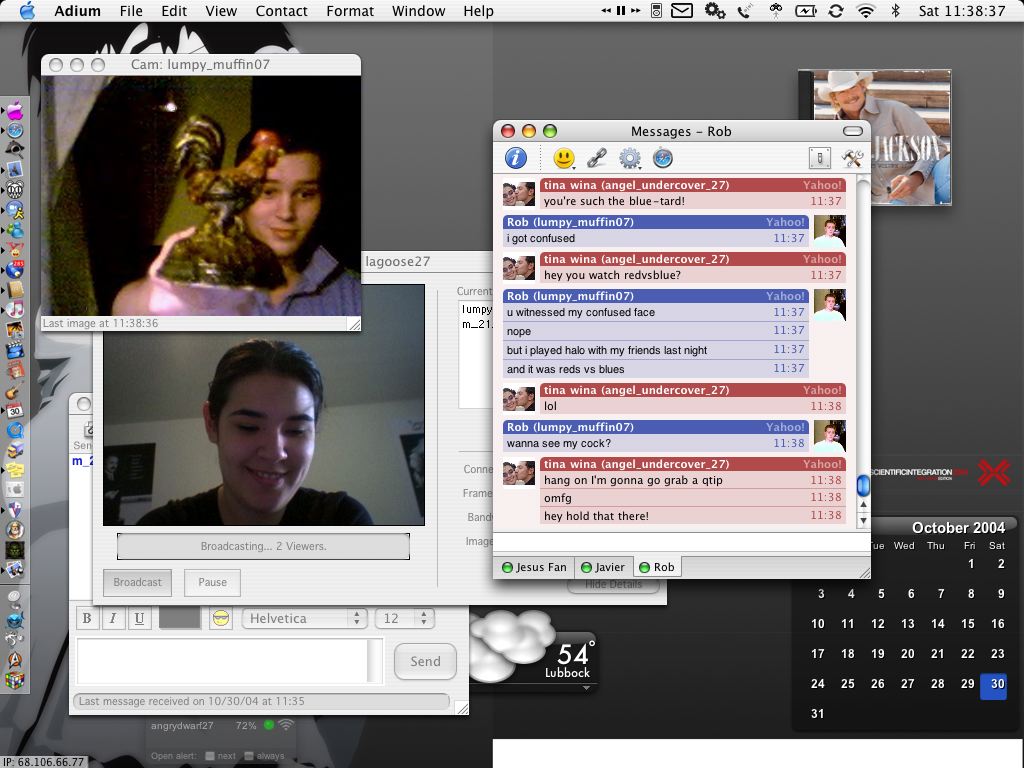Click the Send button
The height and width of the screenshot is (768, 1024).
click(425, 661)
